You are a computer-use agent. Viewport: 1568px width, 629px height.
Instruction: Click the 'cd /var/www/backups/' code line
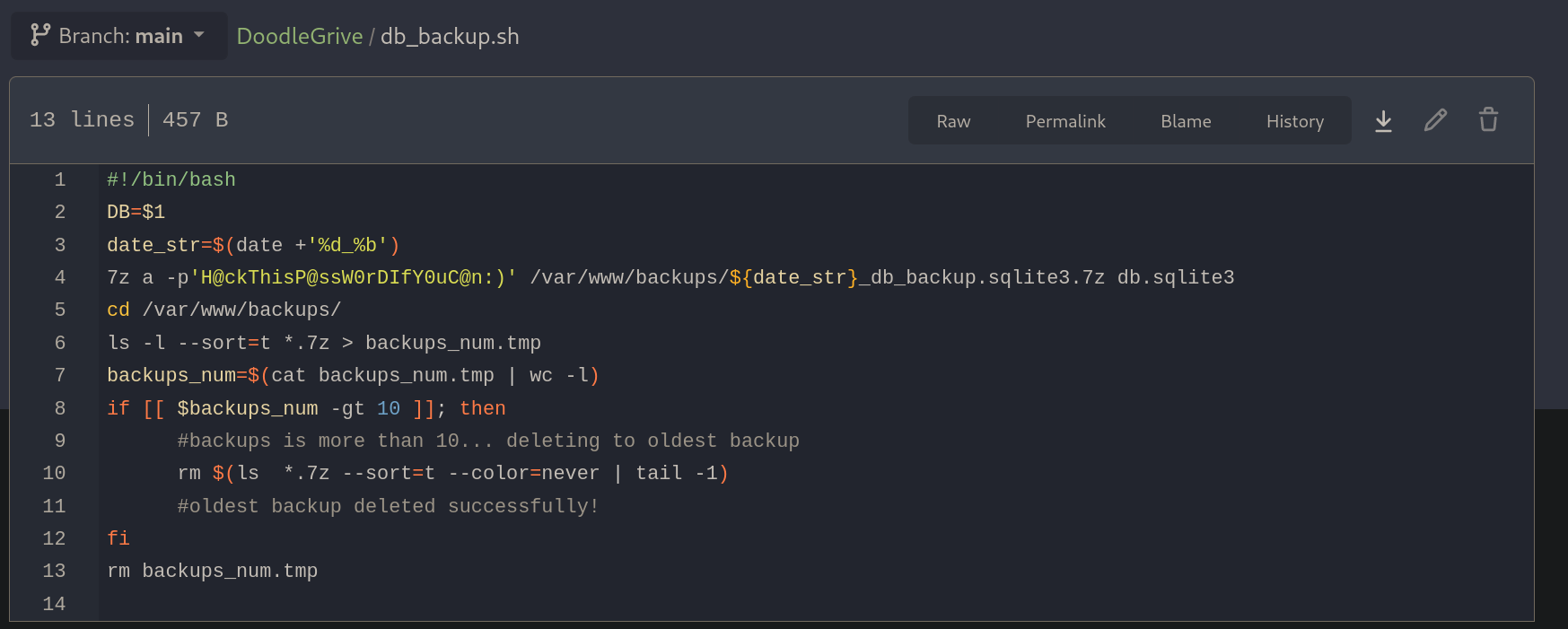point(223,310)
